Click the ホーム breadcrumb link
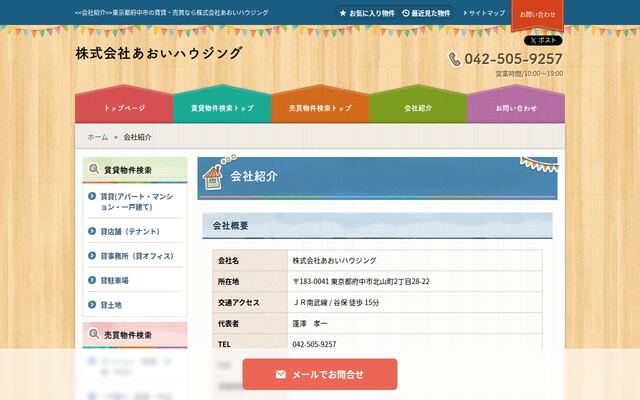Screen dimensions: 640x400 pyautogui.click(x=98, y=137)
